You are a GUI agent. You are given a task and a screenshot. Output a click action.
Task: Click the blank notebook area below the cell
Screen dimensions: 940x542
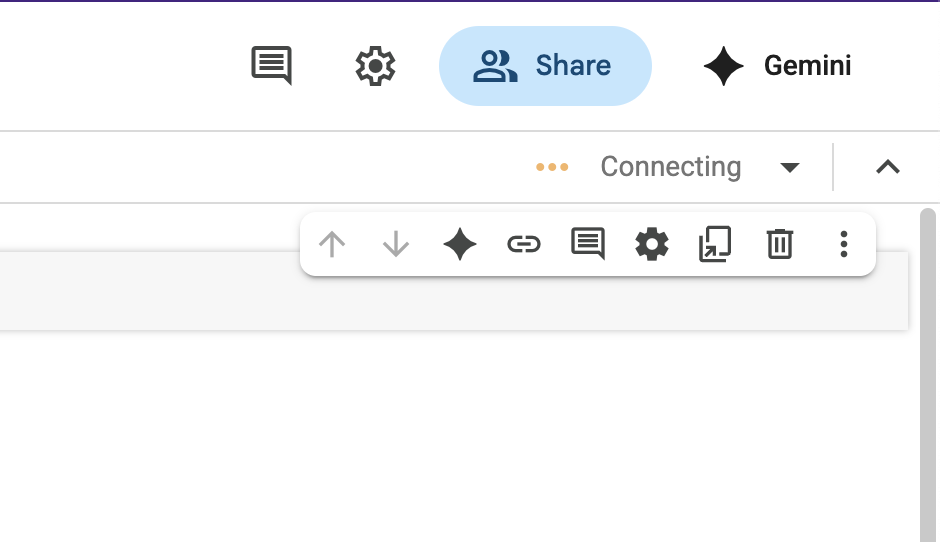(450, 440)
